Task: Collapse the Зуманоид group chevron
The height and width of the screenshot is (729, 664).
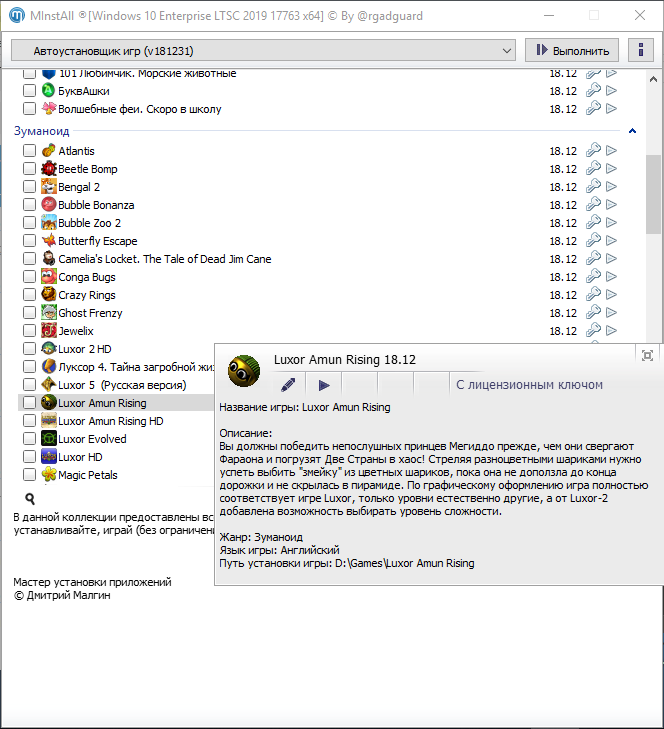Action: pyautogui.click(x=632, y=131)
